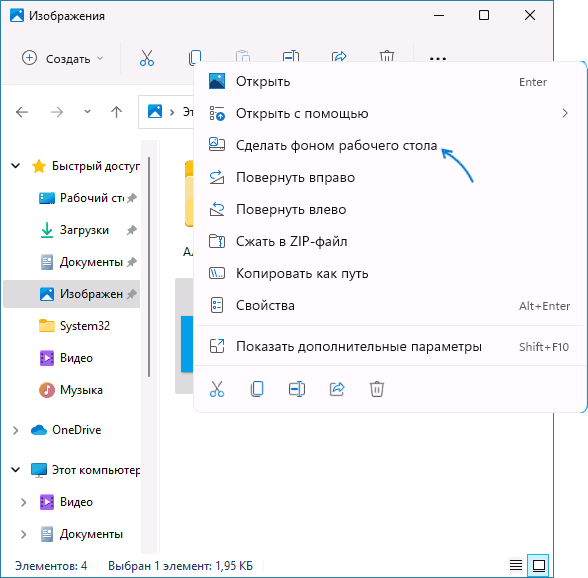Open the recent locations dropdown arrow
This screenshot has height=578, width=588.
click(x=87, y=112)
